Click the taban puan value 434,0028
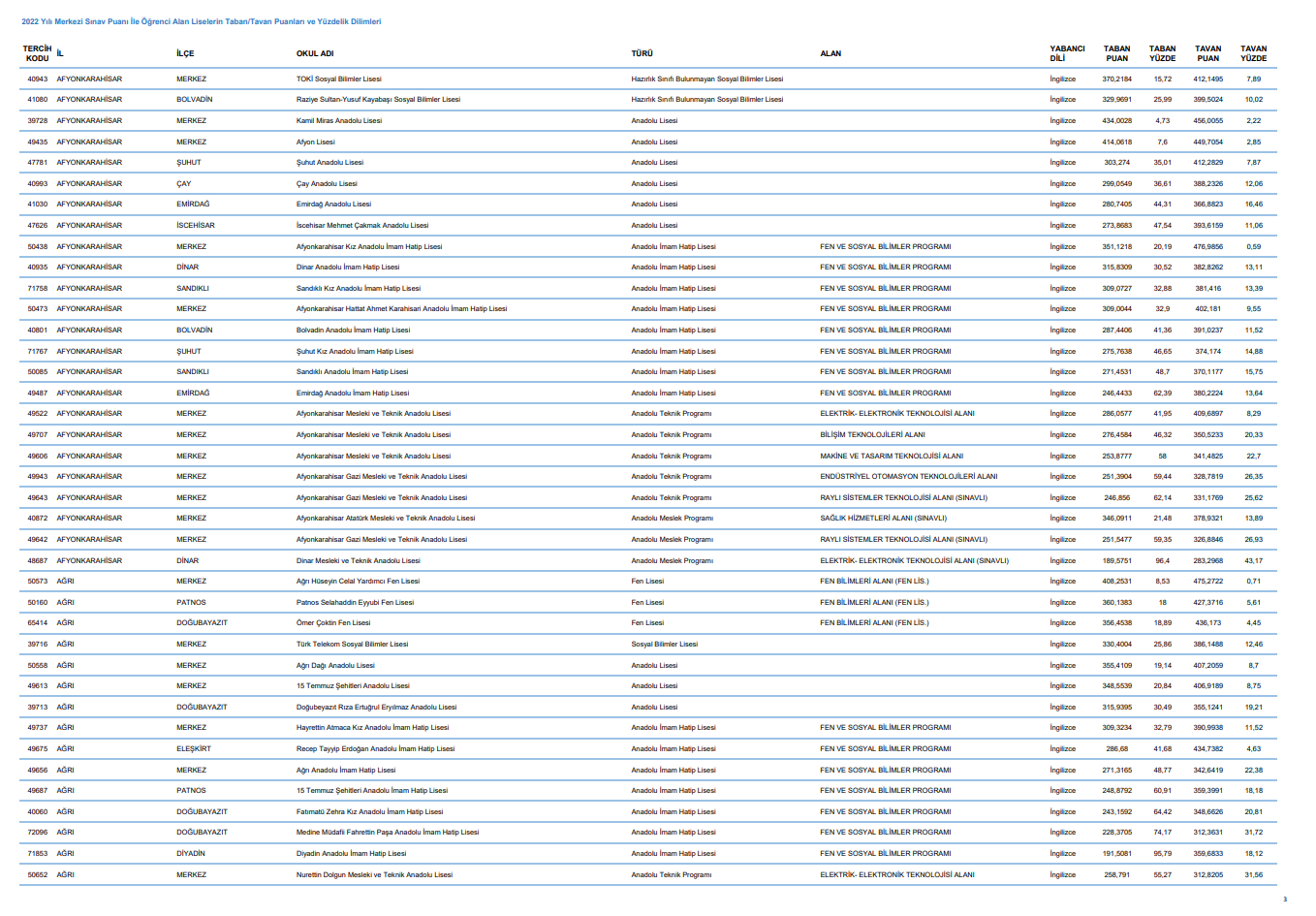 pos(1116,121)
